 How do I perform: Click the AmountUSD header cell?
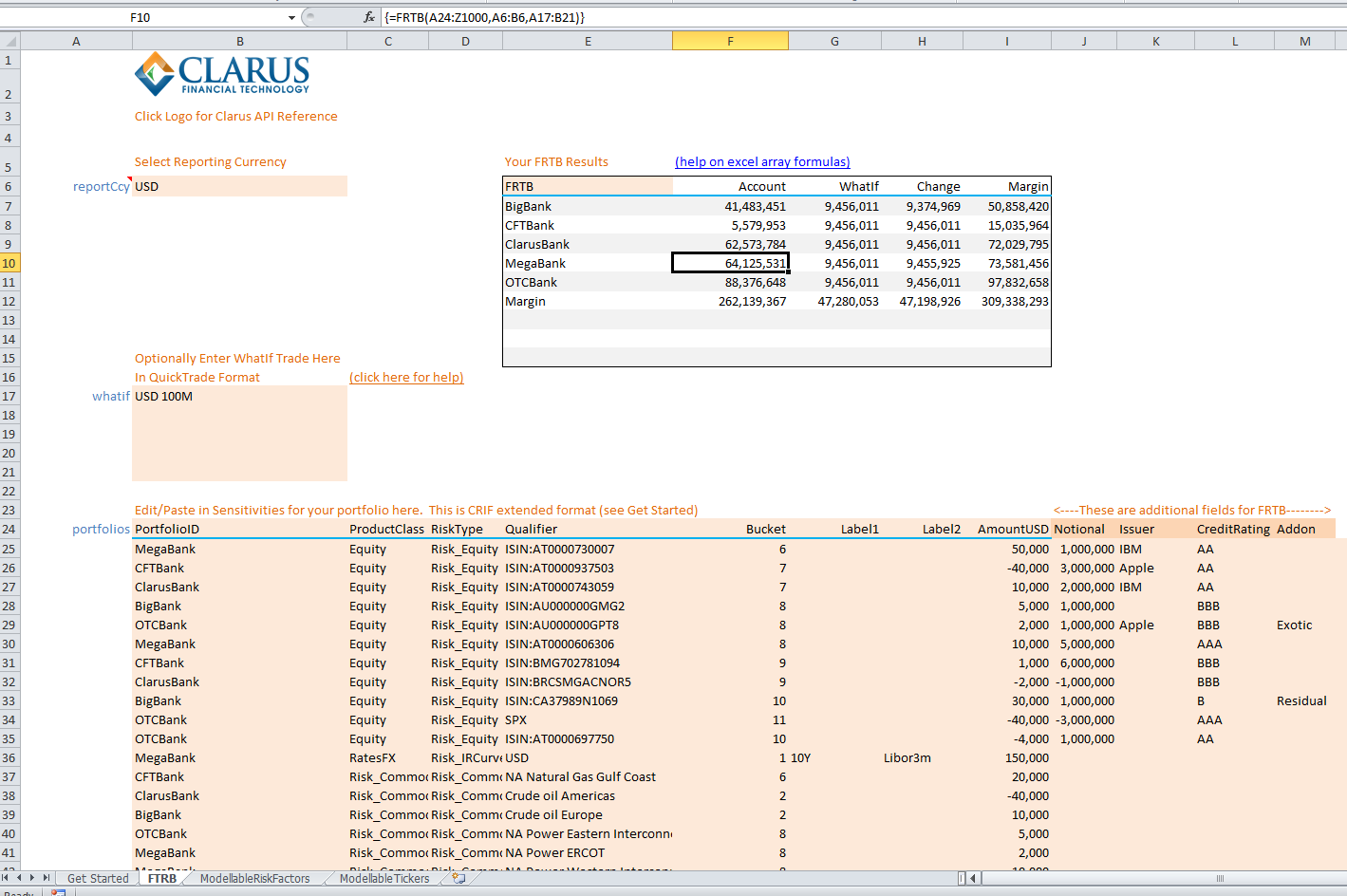pos(1007,529)
